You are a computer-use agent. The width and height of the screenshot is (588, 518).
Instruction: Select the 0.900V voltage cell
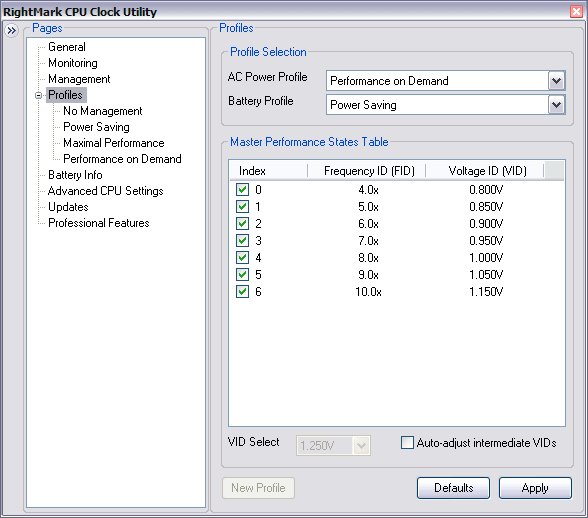tap(486, 224)
